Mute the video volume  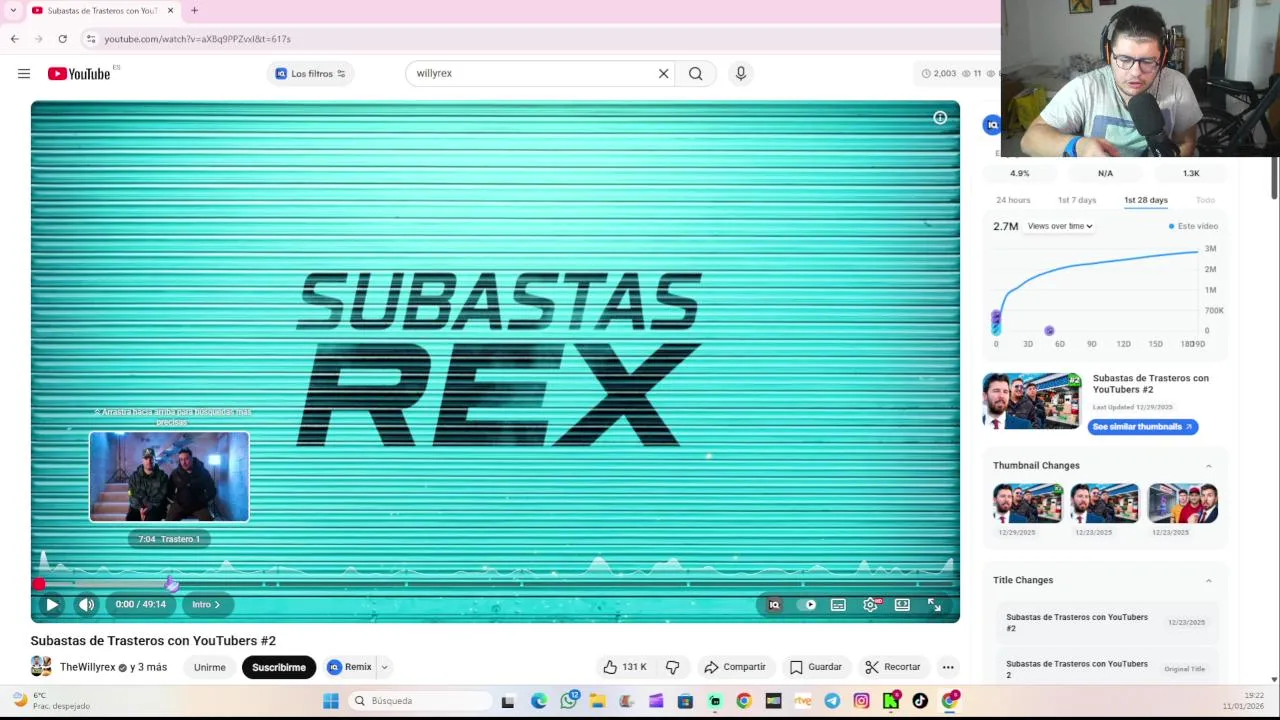click(87, 604)
